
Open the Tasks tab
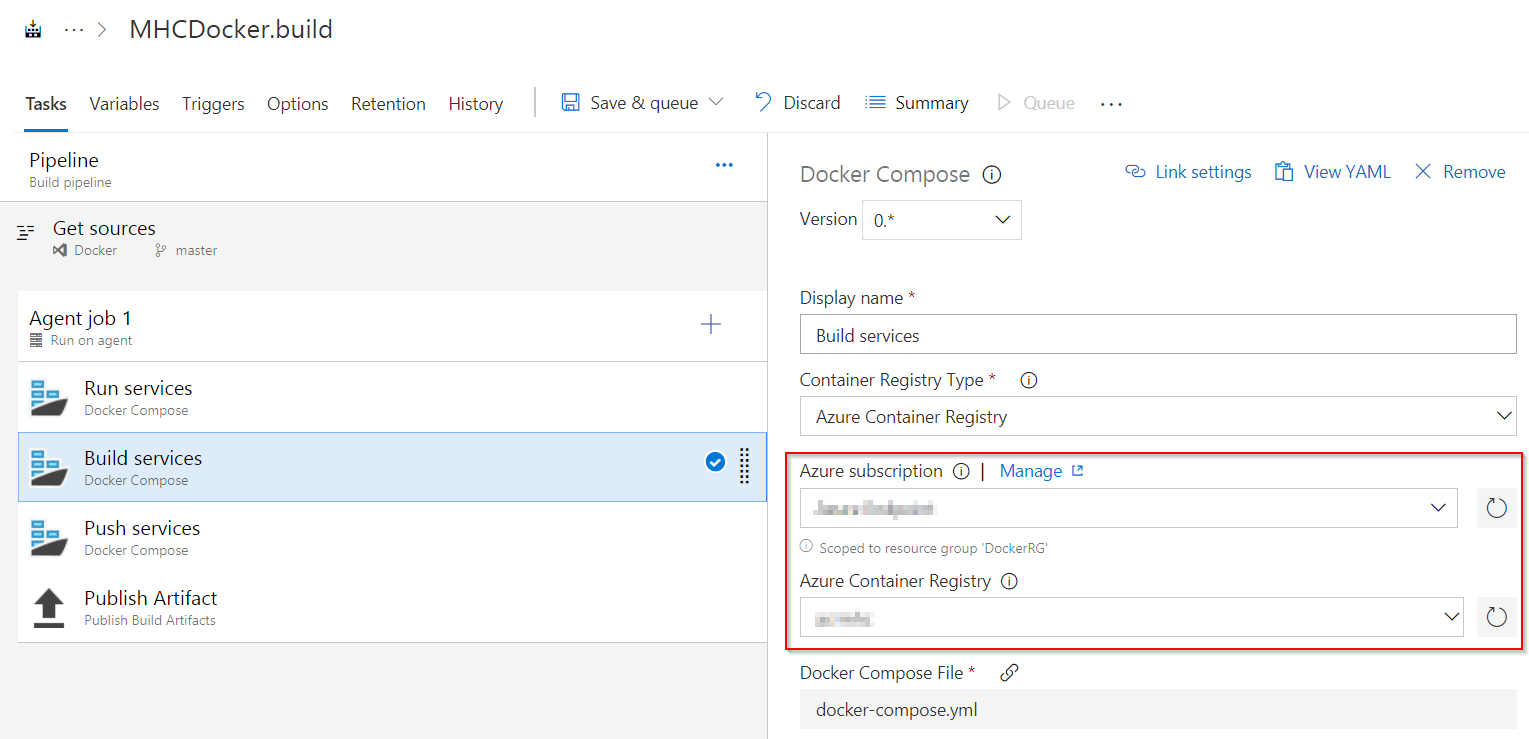[x=46, y=104]
